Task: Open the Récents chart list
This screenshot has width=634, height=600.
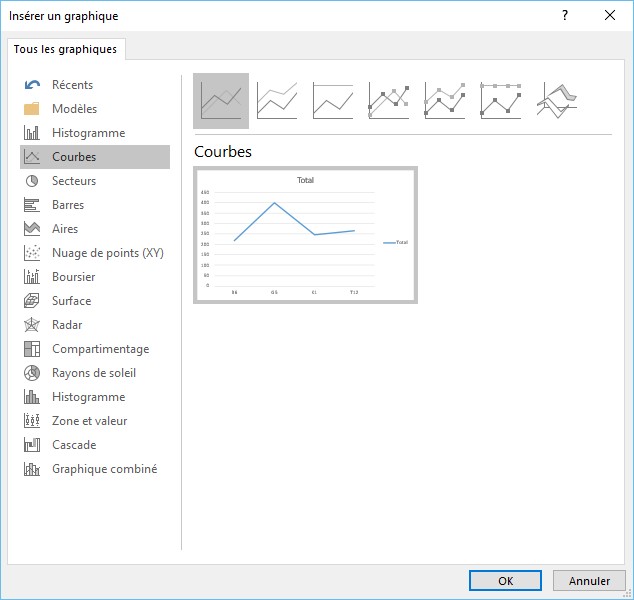Action: pos(72,85)
